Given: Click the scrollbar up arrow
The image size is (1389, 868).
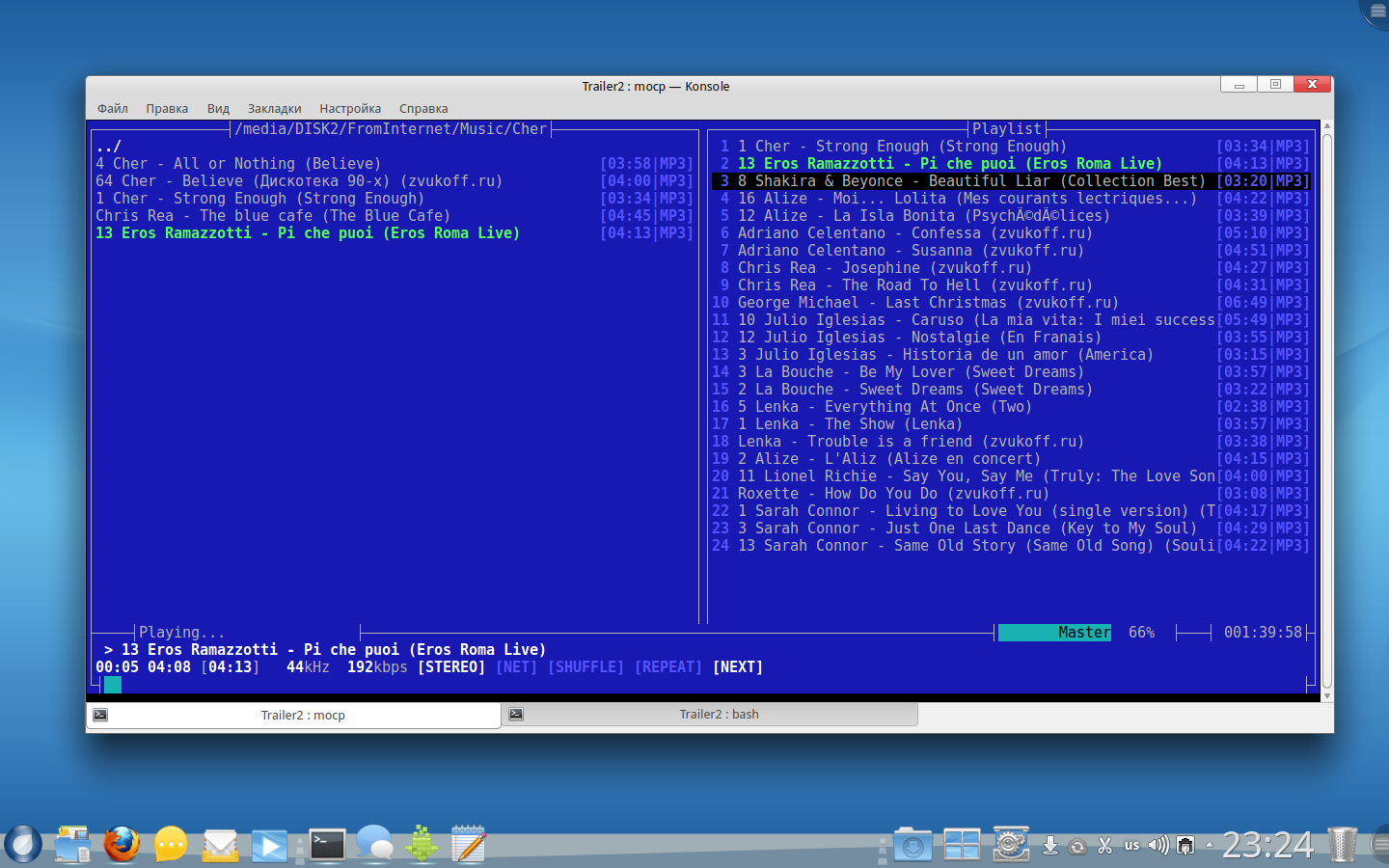Looking at the screenshot, I should tap(1327, 126).
